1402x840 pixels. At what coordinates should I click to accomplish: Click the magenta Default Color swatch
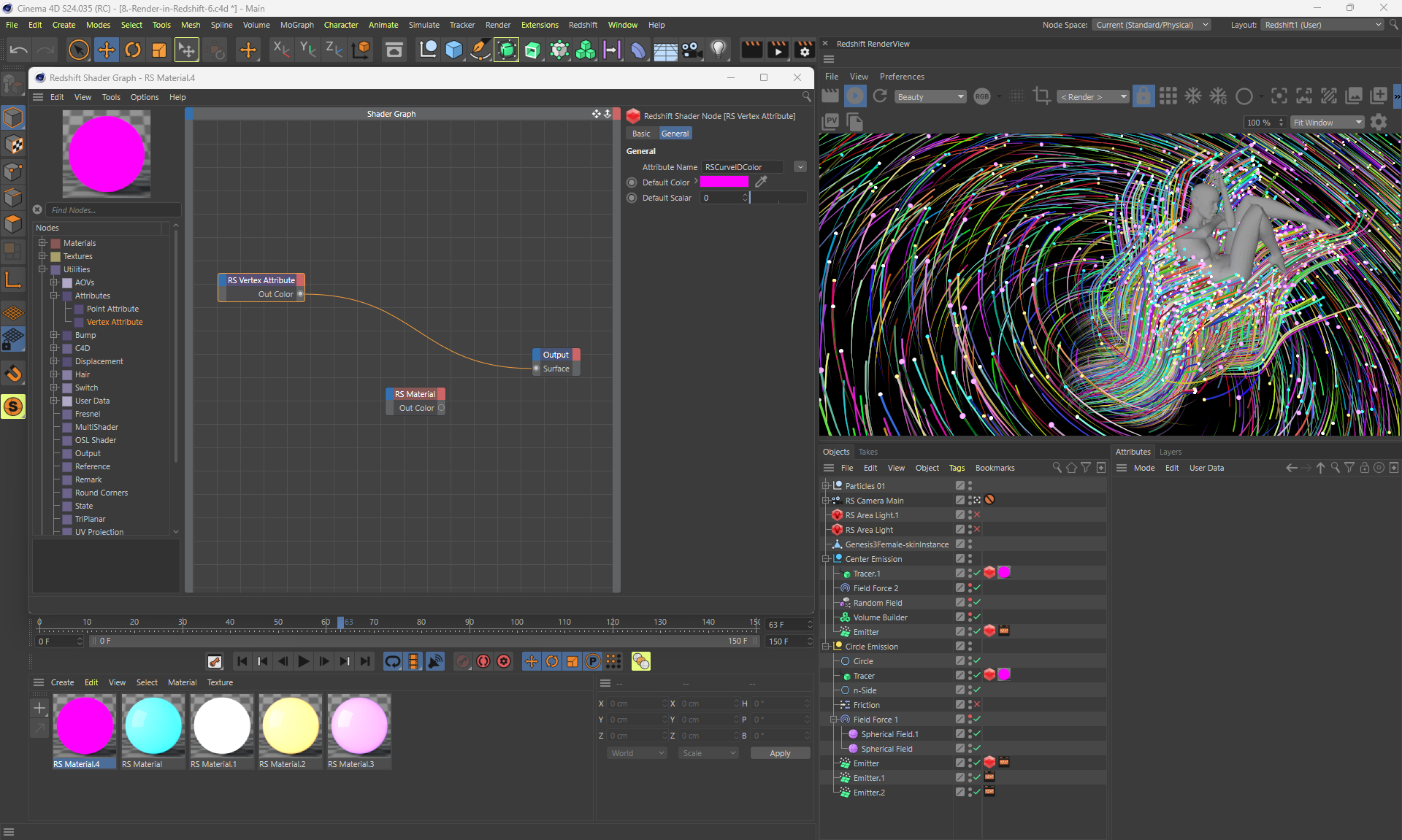724,182
